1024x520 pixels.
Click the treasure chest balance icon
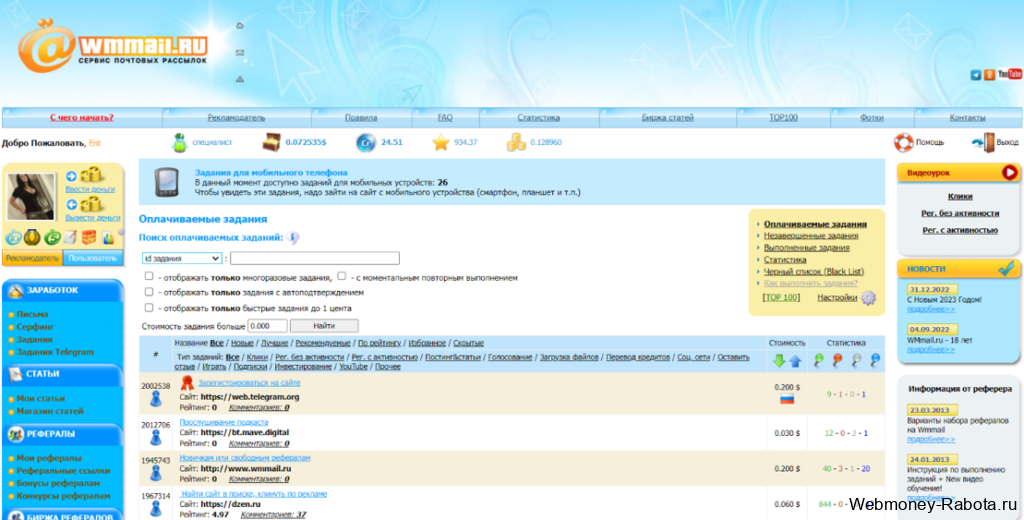(271, 142)
